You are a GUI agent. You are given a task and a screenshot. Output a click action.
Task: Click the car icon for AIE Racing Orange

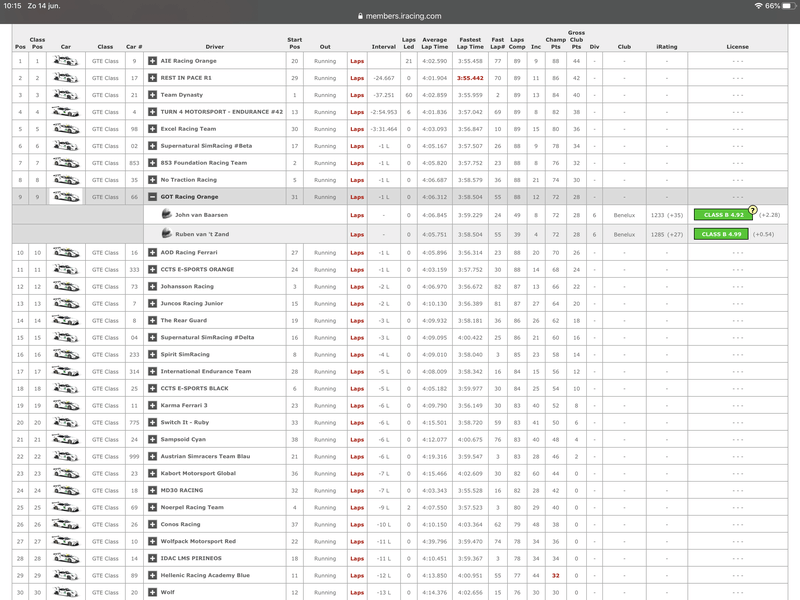click(66, 61)
